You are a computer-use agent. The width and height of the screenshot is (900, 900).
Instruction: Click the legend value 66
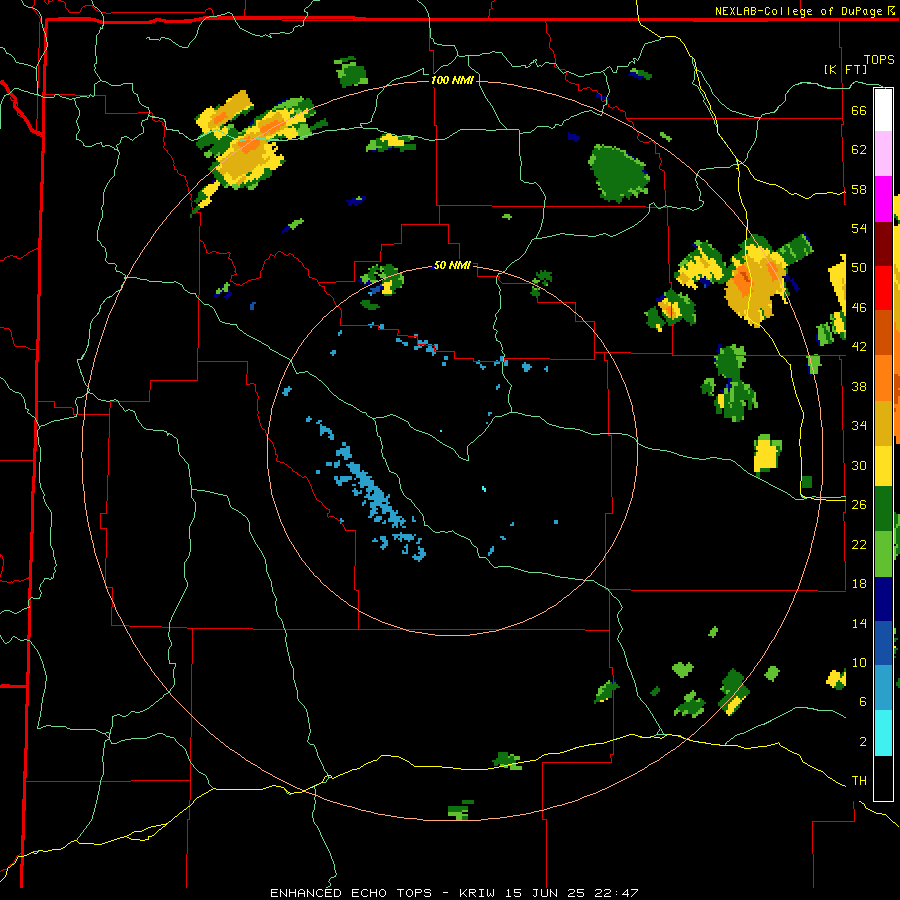[x=859, y=110]
